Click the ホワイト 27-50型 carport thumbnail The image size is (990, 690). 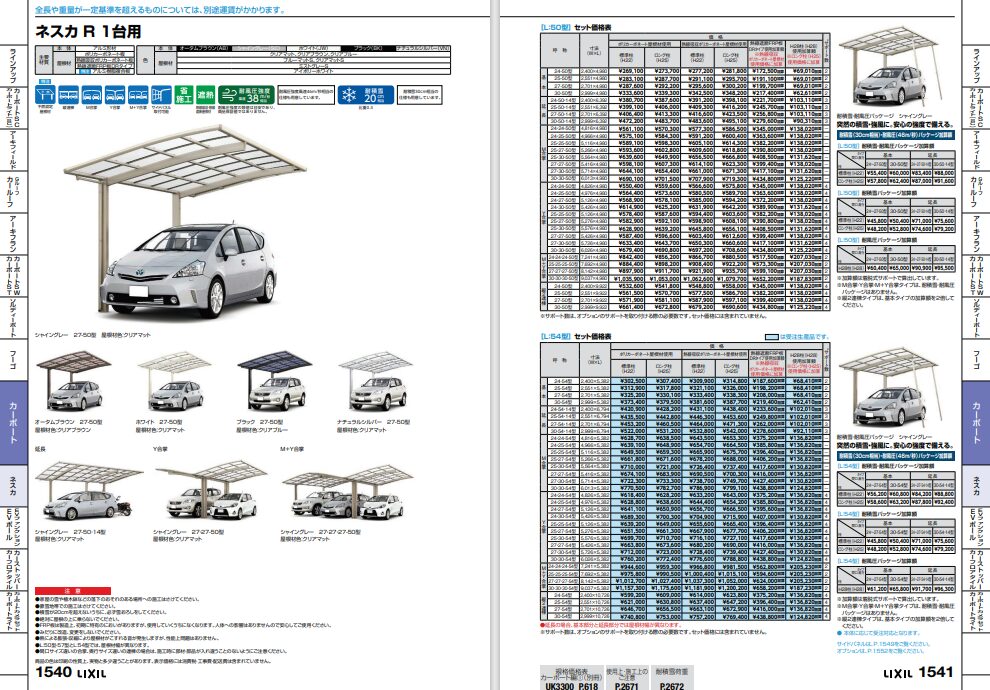point(174,382)
